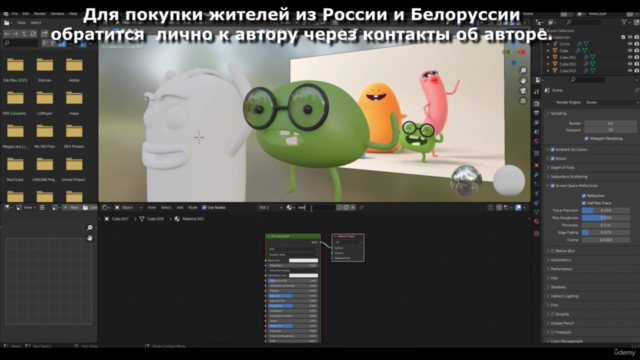Click the Base Color swatch on Principled node
Viewport: 640px width, 360px height.
coord(303,260)
